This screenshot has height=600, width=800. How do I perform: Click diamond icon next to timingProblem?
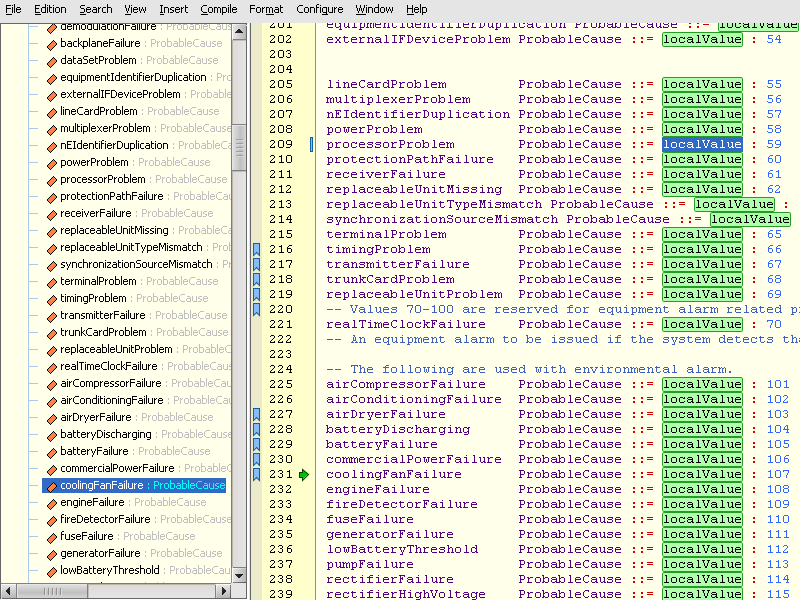click(x=52, y=300)
